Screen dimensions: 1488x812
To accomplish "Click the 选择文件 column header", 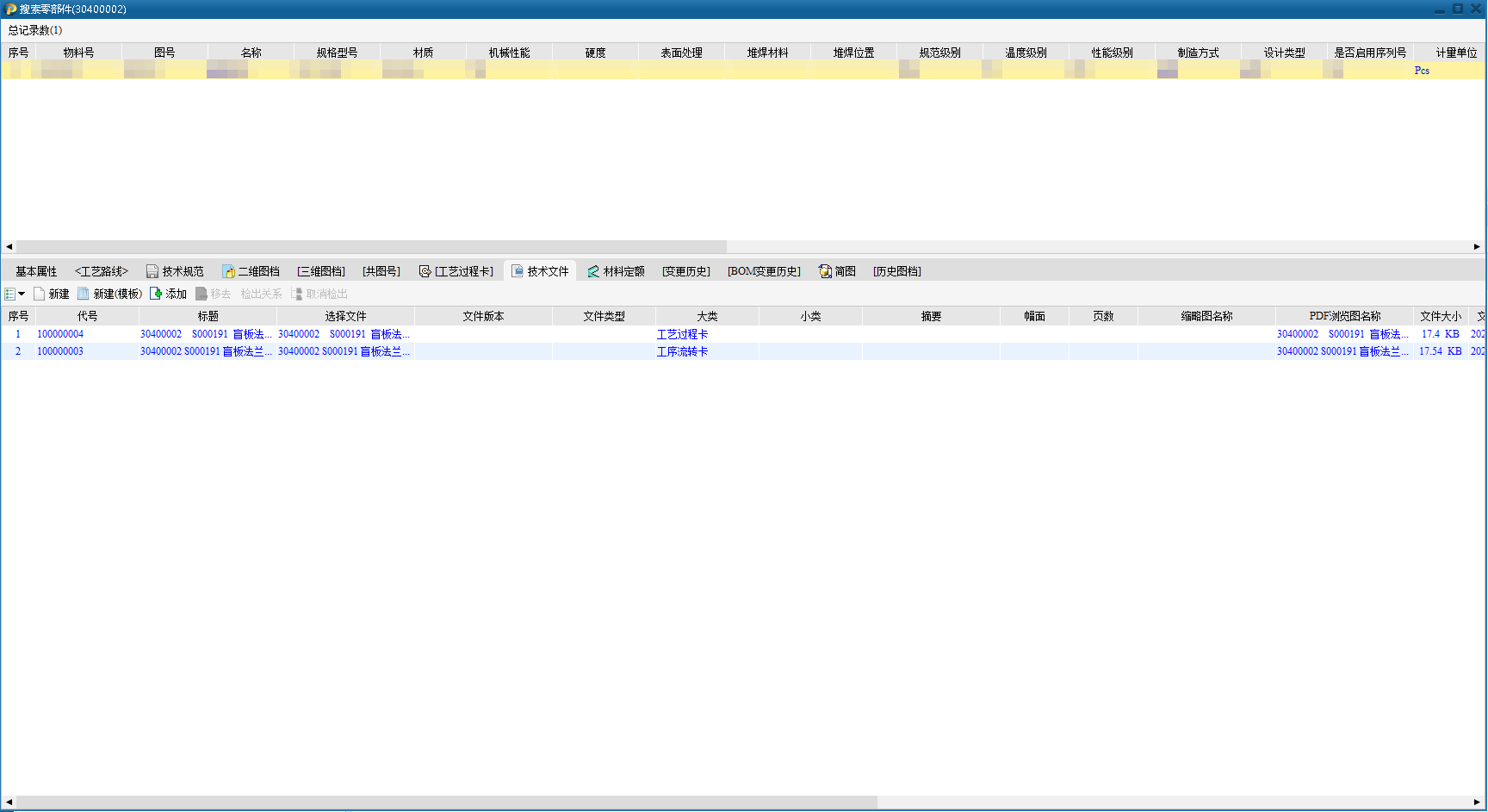I will coord(345,316).
